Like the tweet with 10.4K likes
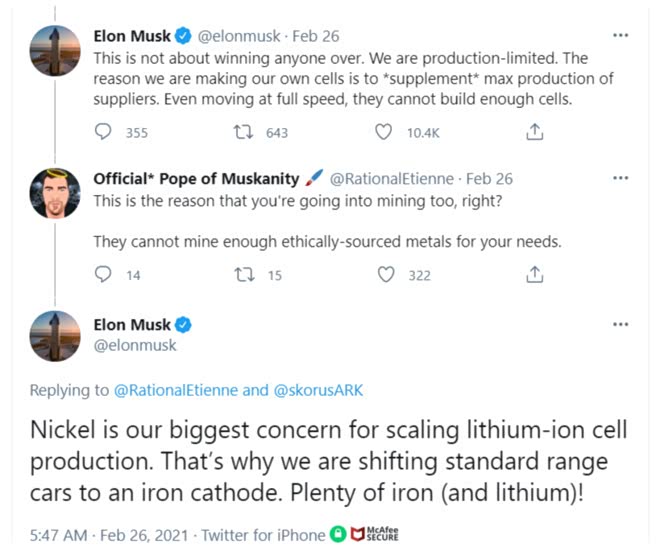Screen dimensions: 660x556 pos(385,132)
